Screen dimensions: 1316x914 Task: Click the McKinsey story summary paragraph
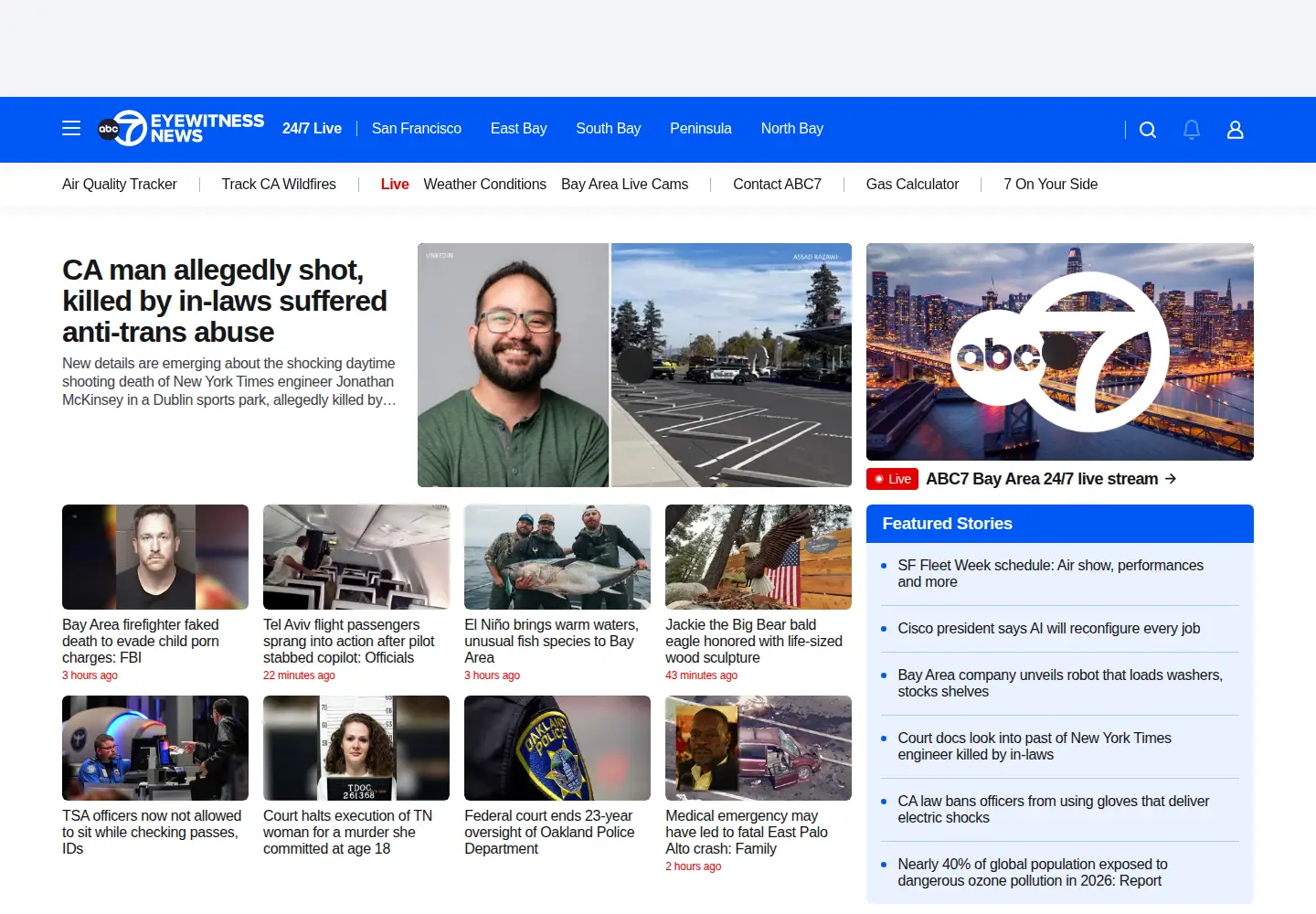pos(229,382)
